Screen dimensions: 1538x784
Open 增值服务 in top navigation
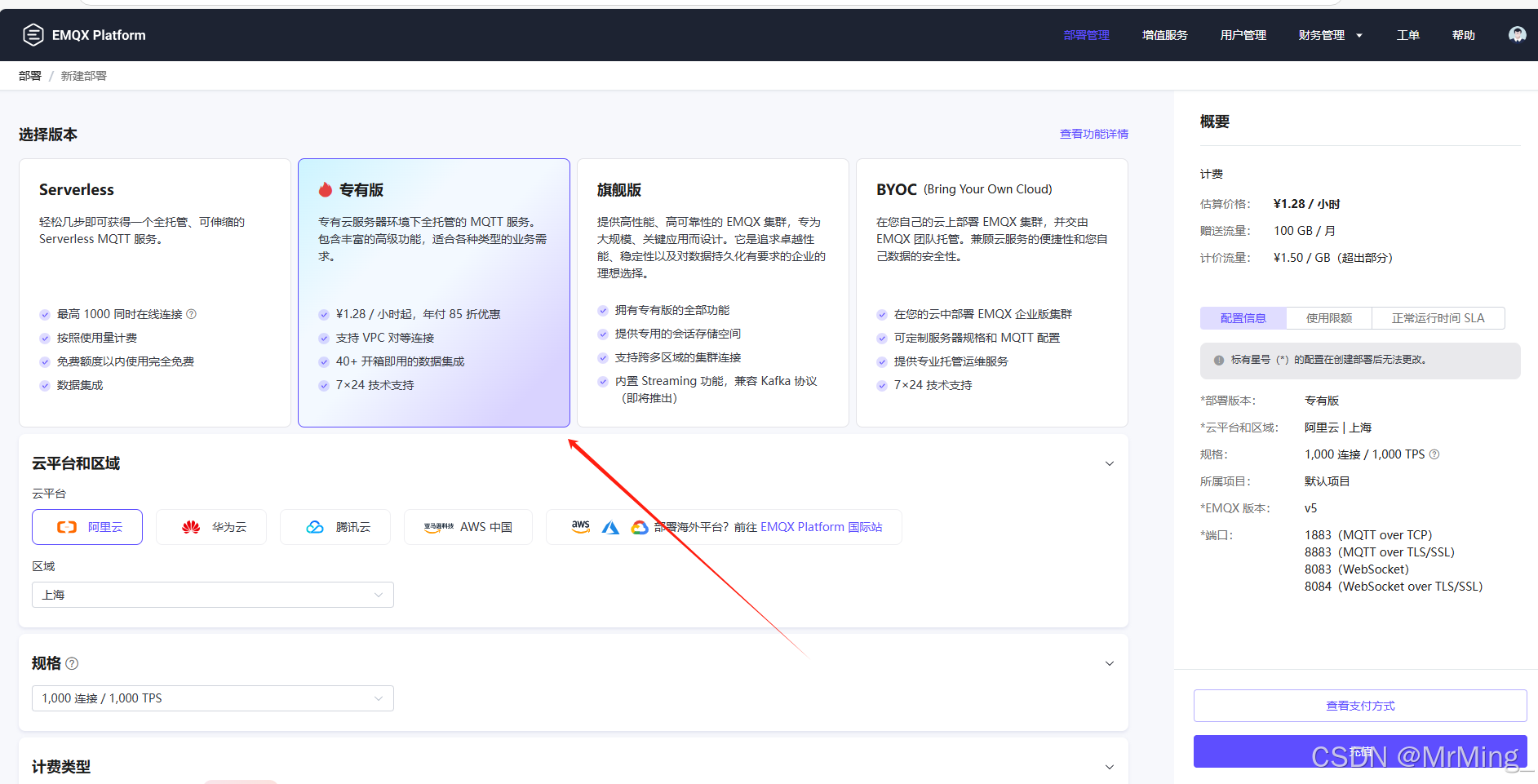[x=1165, y=35]
